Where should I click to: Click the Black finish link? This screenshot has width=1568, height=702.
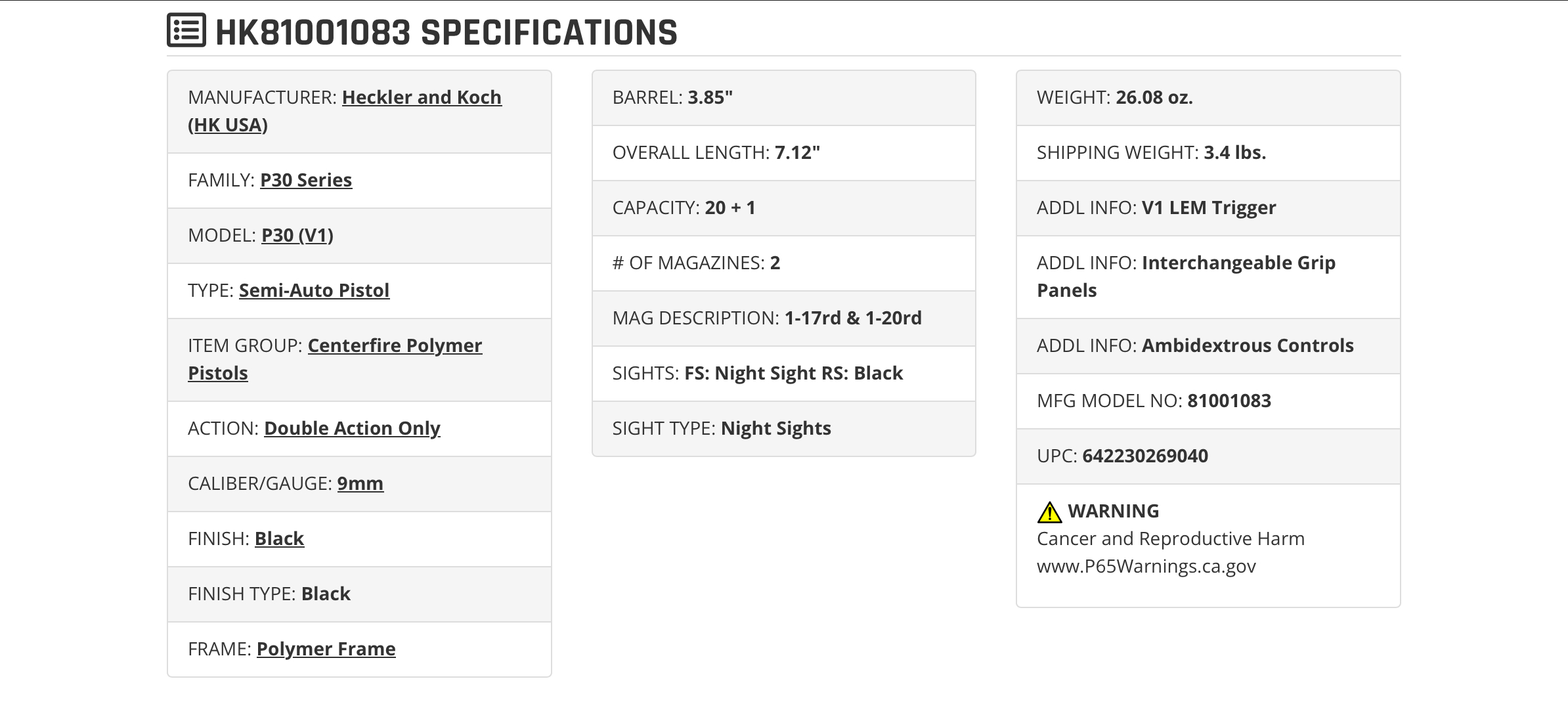point(279,538)
